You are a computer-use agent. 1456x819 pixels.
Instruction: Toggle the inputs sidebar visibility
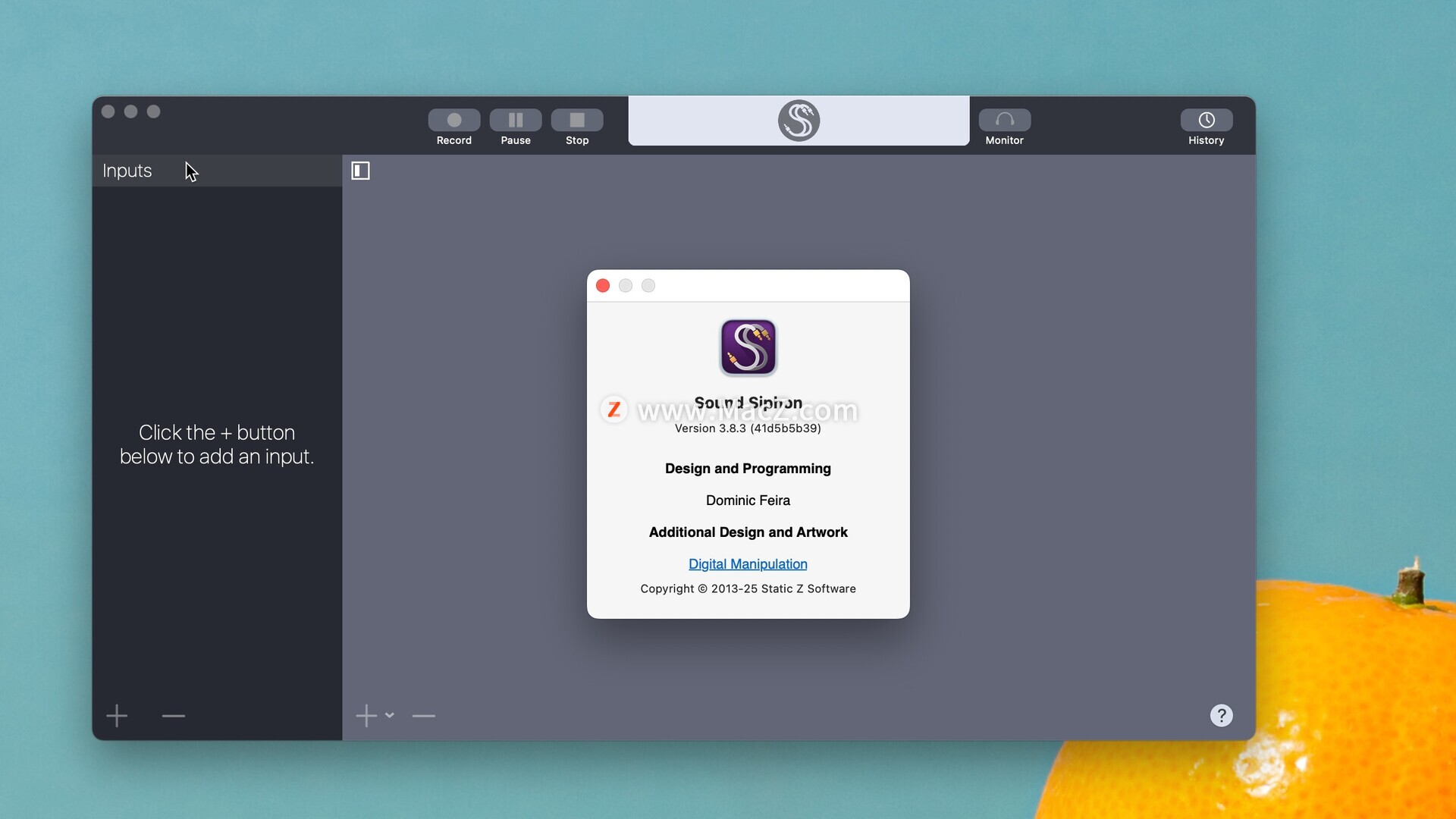361,171
